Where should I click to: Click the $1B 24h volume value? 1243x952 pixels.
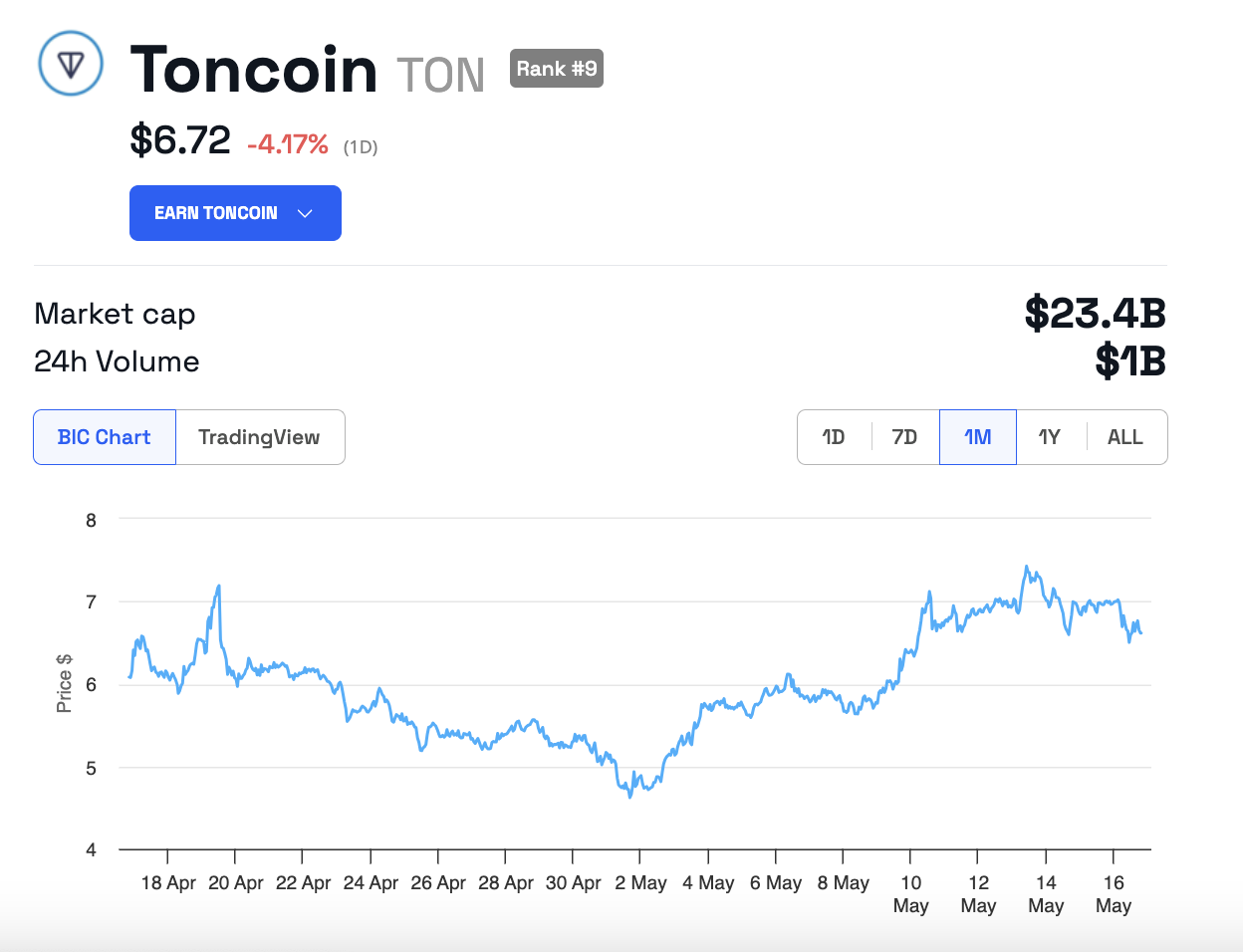(x=1129, y=360)
